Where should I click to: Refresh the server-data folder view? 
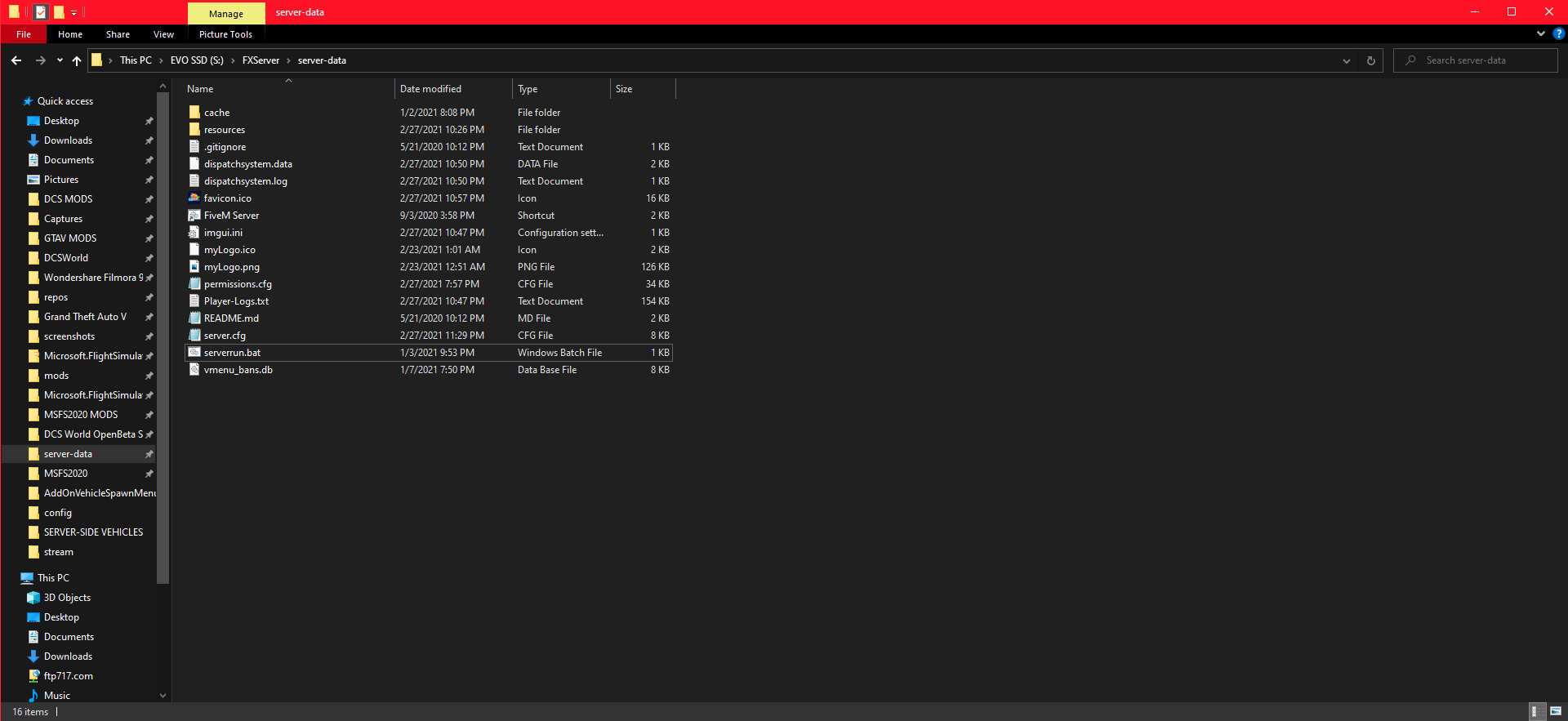[1371, 60]
